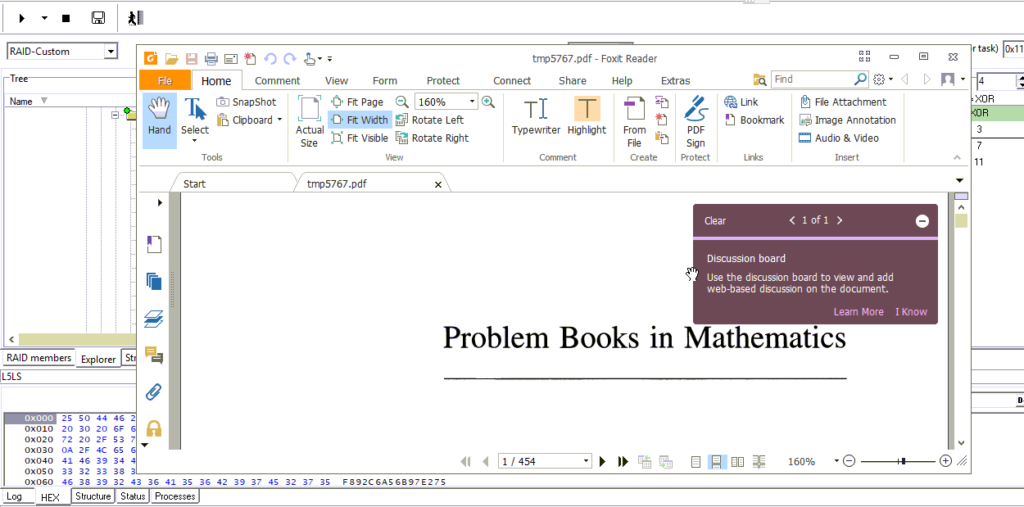
Task: Open a file with the folder icon
Action: click(x=171, y=59)
